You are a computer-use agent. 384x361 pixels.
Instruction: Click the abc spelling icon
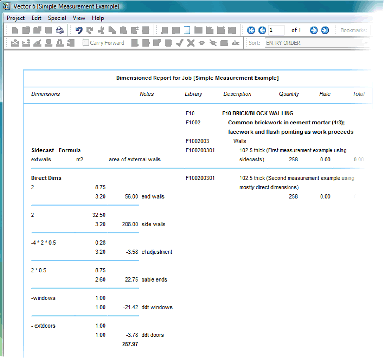(x=236, y=43)
